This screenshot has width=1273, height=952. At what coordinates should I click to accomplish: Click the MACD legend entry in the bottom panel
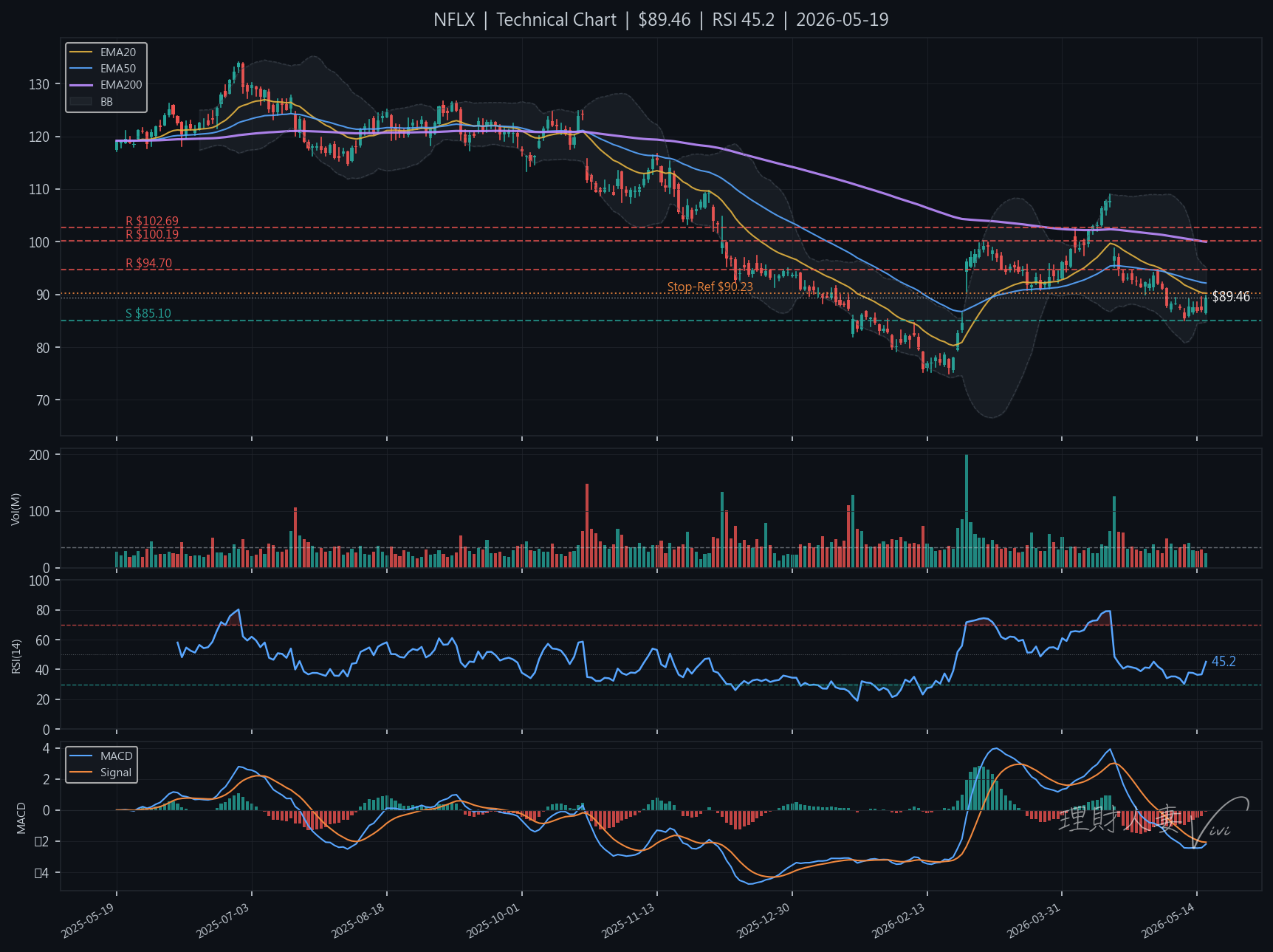click(101, 756)
